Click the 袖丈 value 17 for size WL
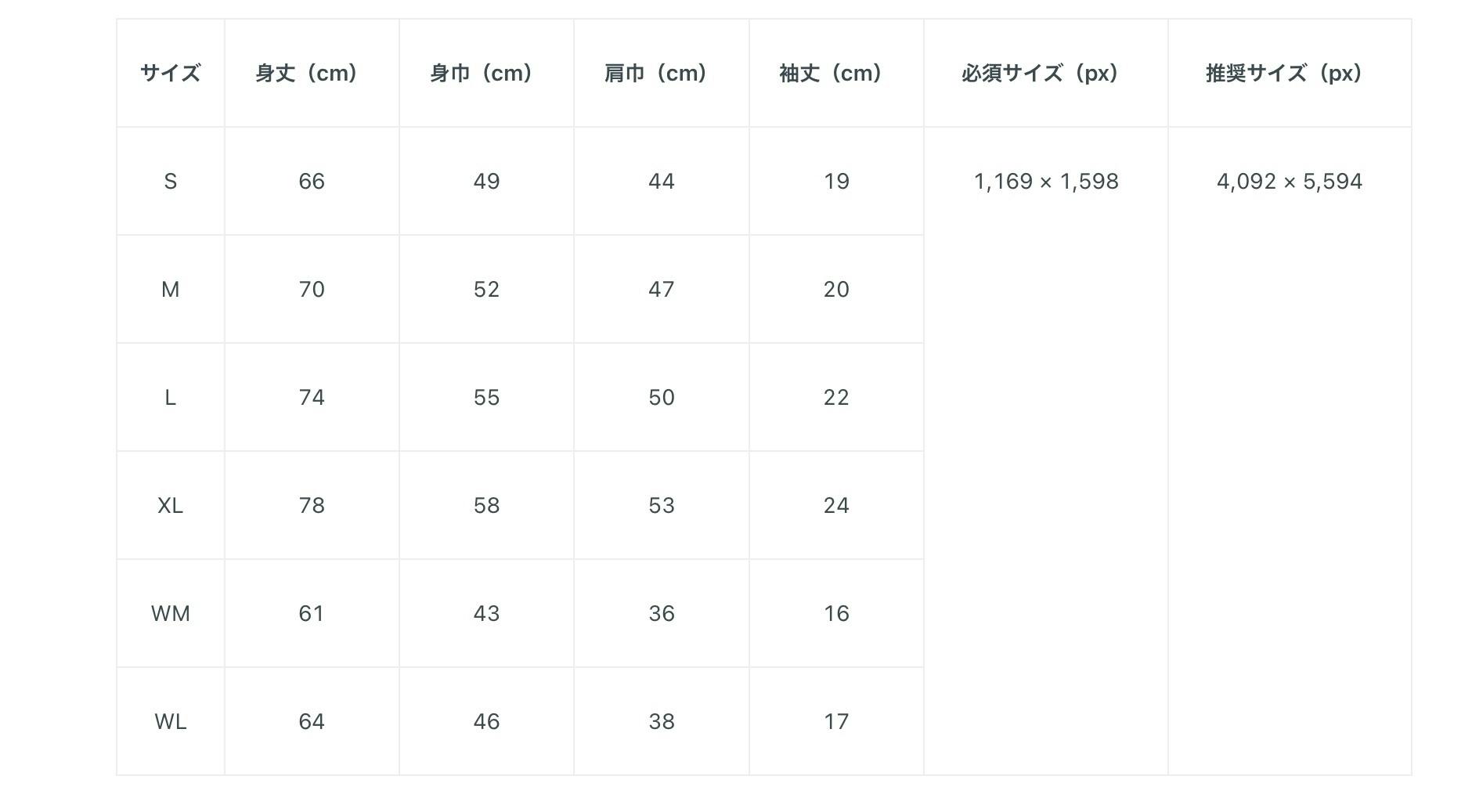The image size is (1472, 812). coord(836,722)
